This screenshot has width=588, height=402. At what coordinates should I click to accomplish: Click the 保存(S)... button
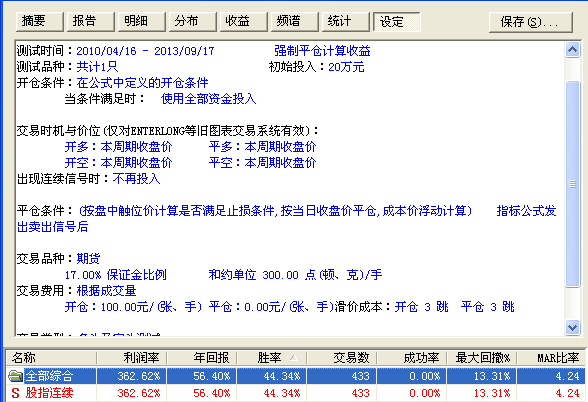coord(531,22)
